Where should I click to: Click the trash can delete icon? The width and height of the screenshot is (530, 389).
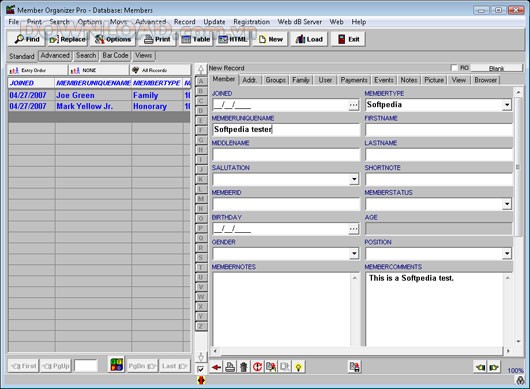(243, 367)
